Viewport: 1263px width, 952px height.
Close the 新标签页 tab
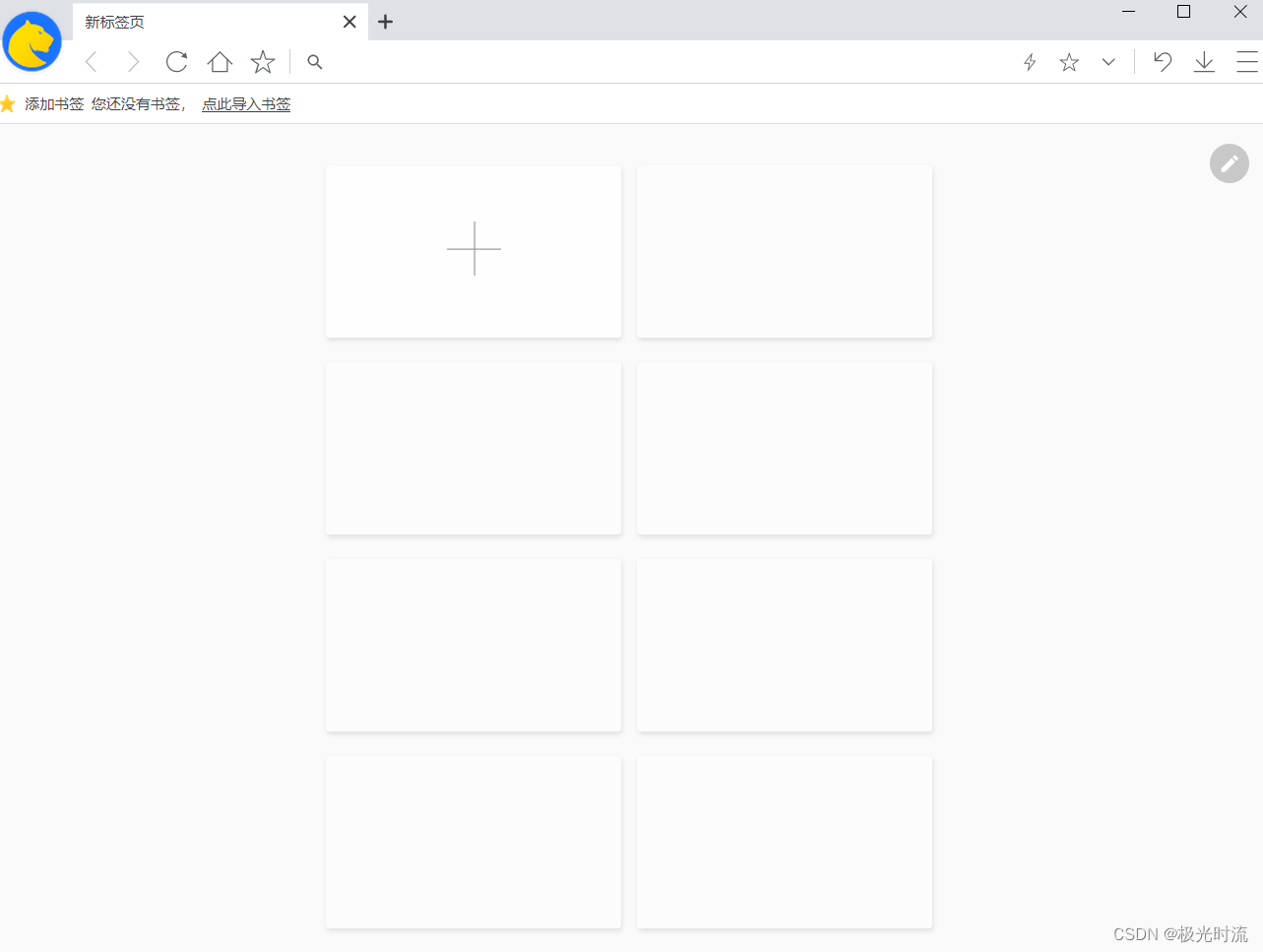pos(349,22)
